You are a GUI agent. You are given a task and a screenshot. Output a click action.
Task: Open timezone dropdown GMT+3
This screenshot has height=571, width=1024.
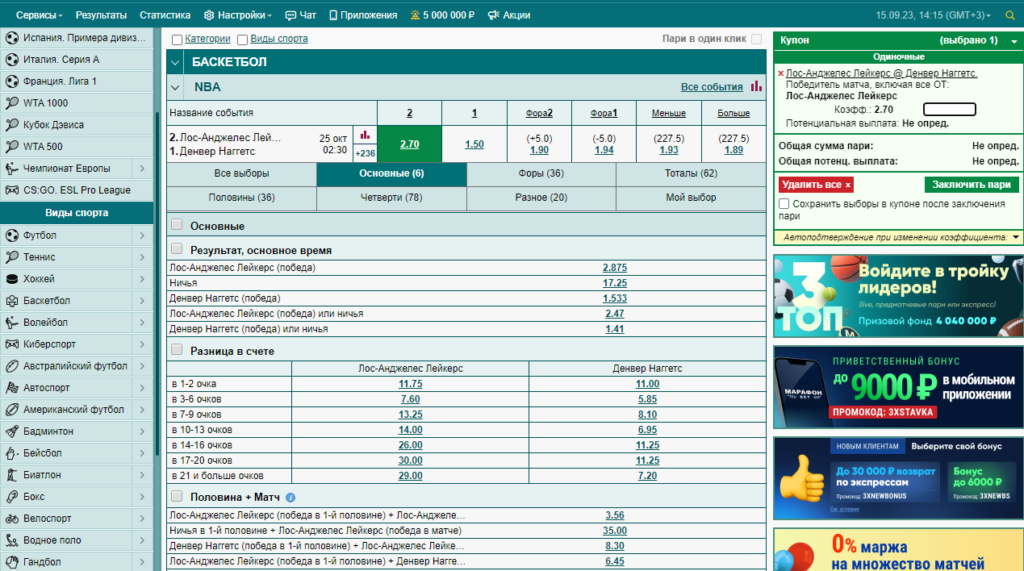933,15
